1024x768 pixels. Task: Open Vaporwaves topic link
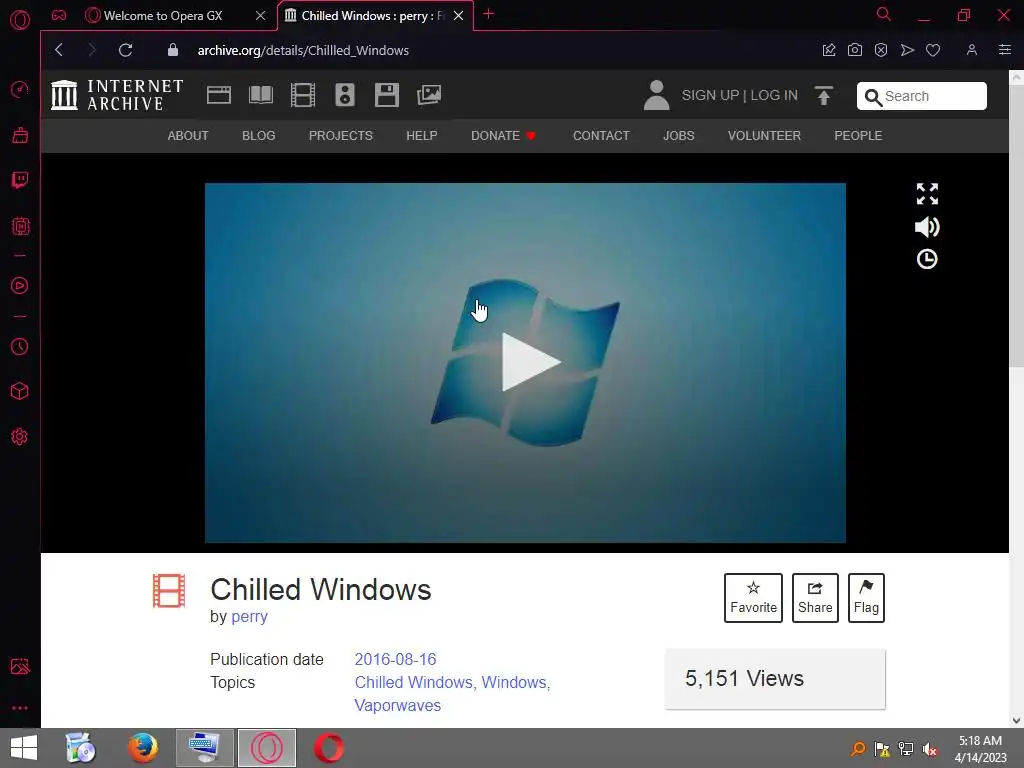point(398,705)
